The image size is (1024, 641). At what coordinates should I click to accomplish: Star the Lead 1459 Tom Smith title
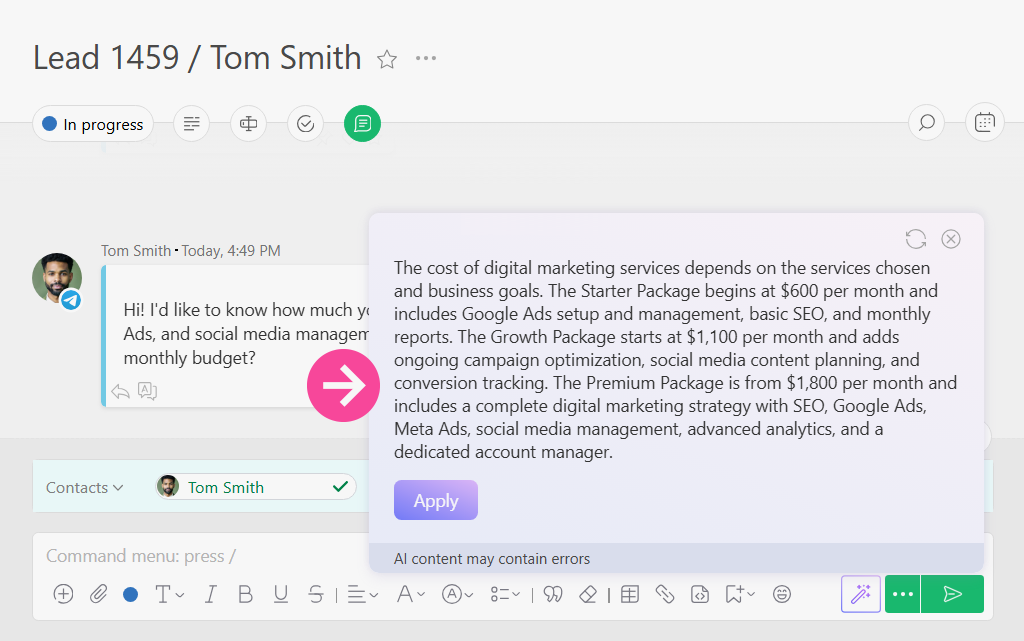387,59
